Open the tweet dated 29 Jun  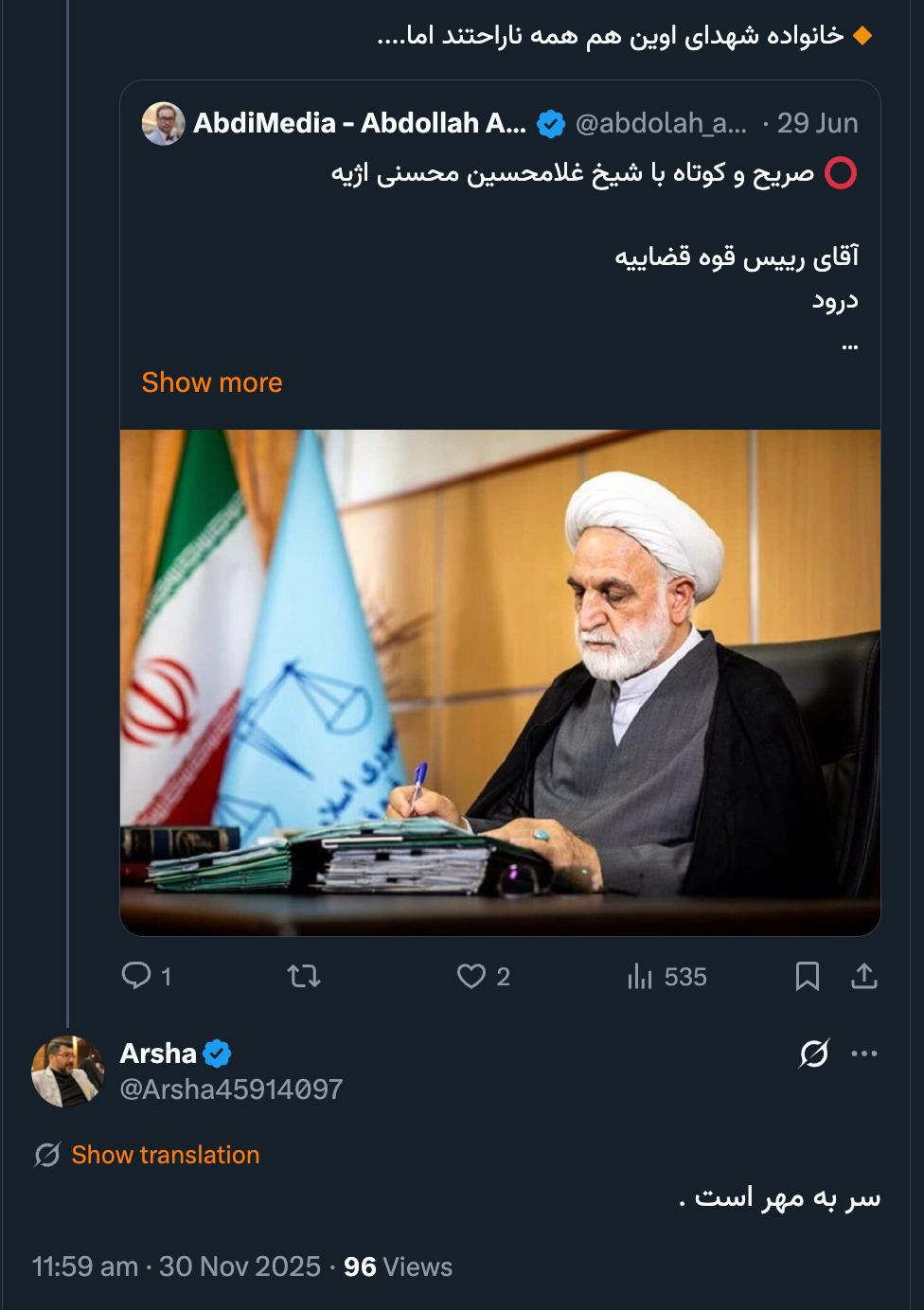click(816, 122)
